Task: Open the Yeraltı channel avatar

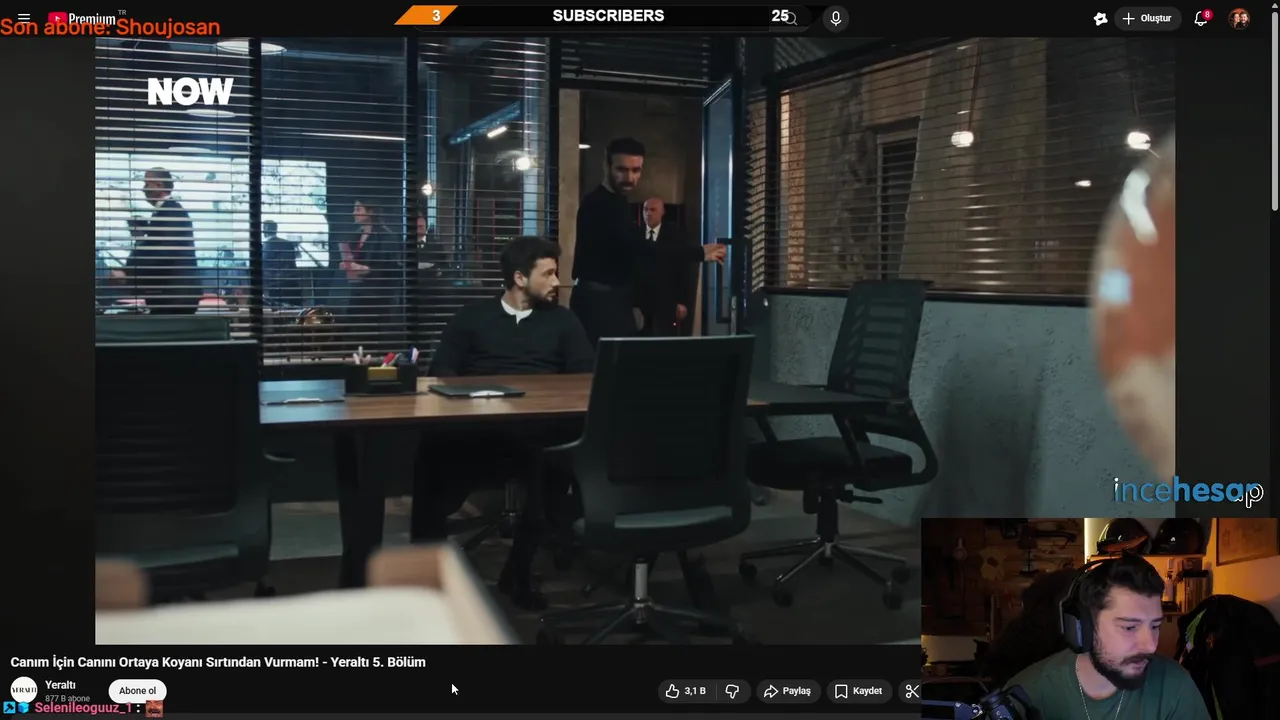Action: [x=24, y=690]
